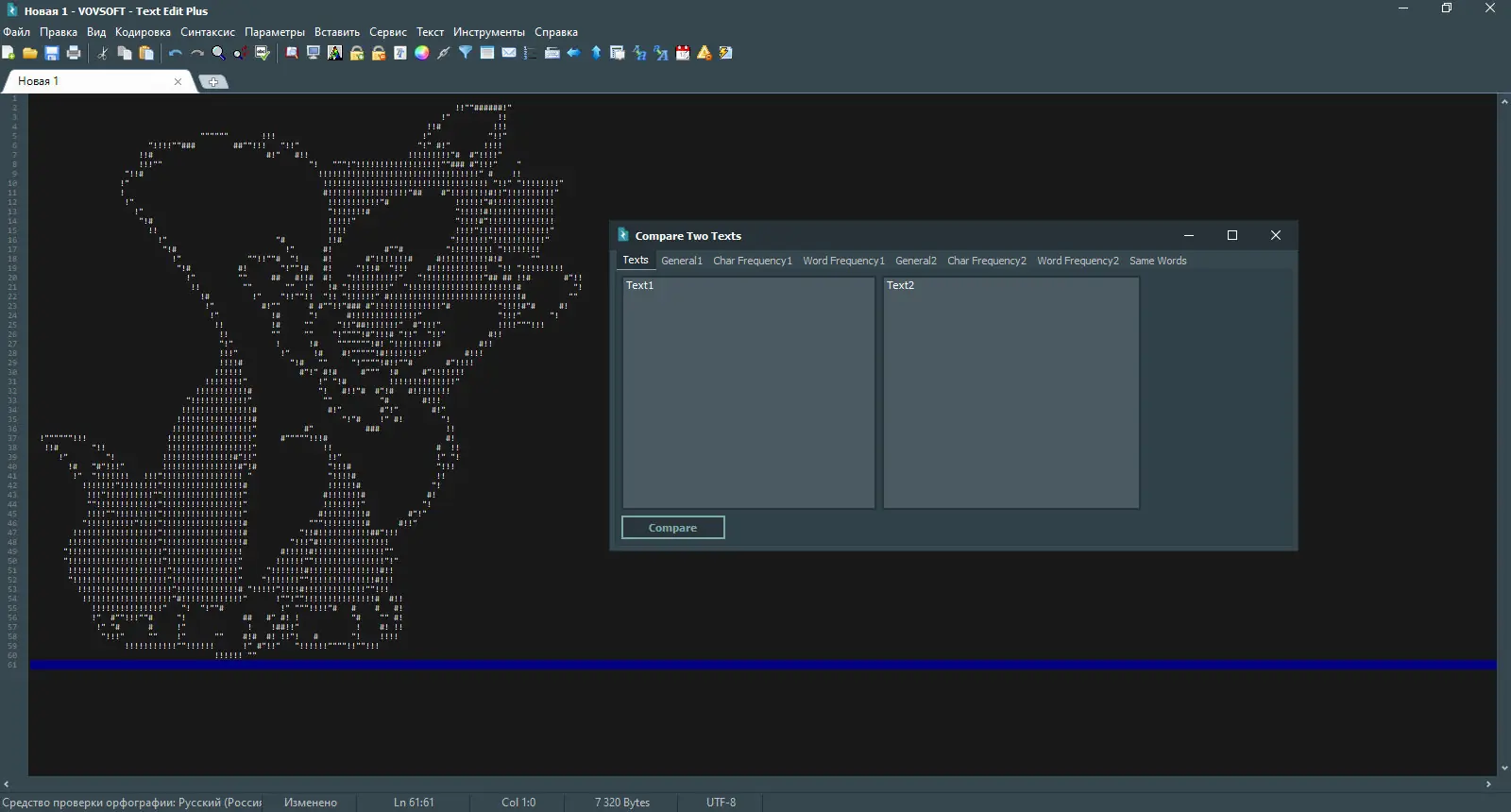Switch to the General1 tab
1511x812 pixels.
[682, 261]
